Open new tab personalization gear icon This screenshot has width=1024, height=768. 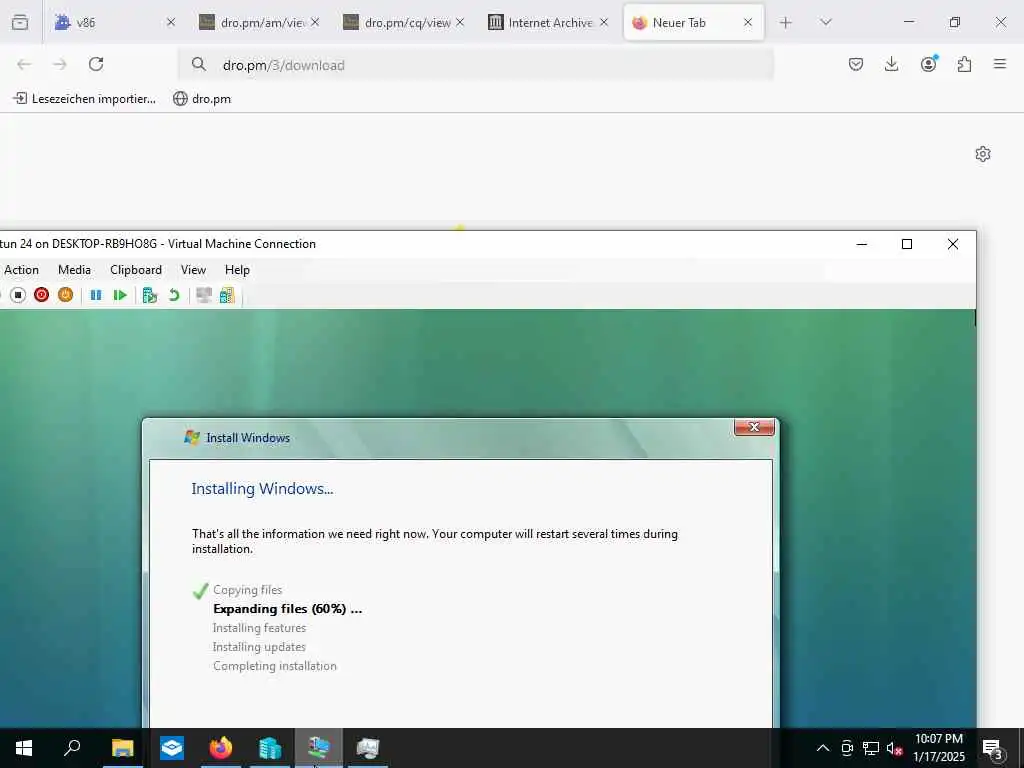click(x=983, y=154)
